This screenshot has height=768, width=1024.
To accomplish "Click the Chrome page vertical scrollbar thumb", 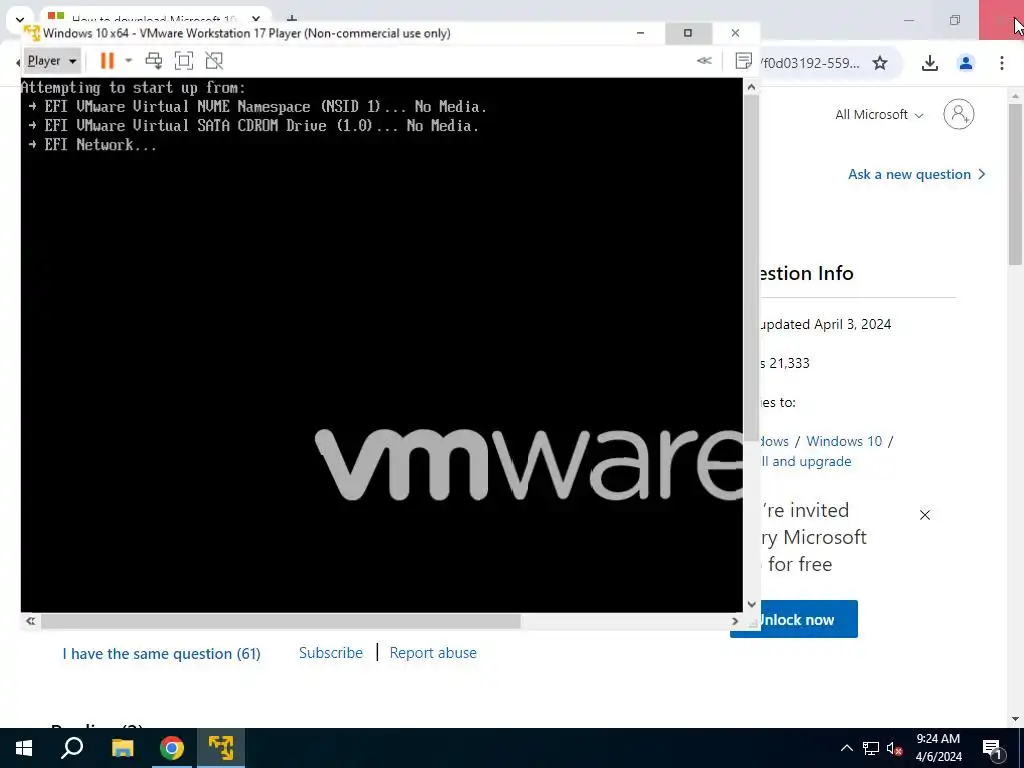I will tap(1015, 184).
